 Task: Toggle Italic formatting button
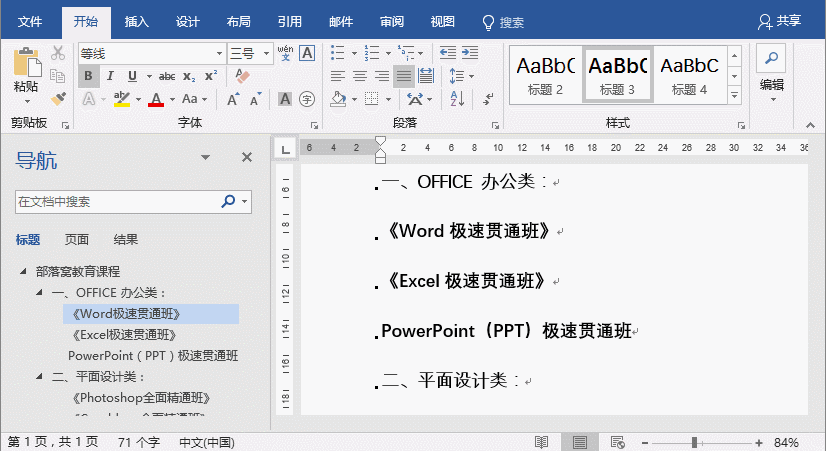[x=110, y=76]
